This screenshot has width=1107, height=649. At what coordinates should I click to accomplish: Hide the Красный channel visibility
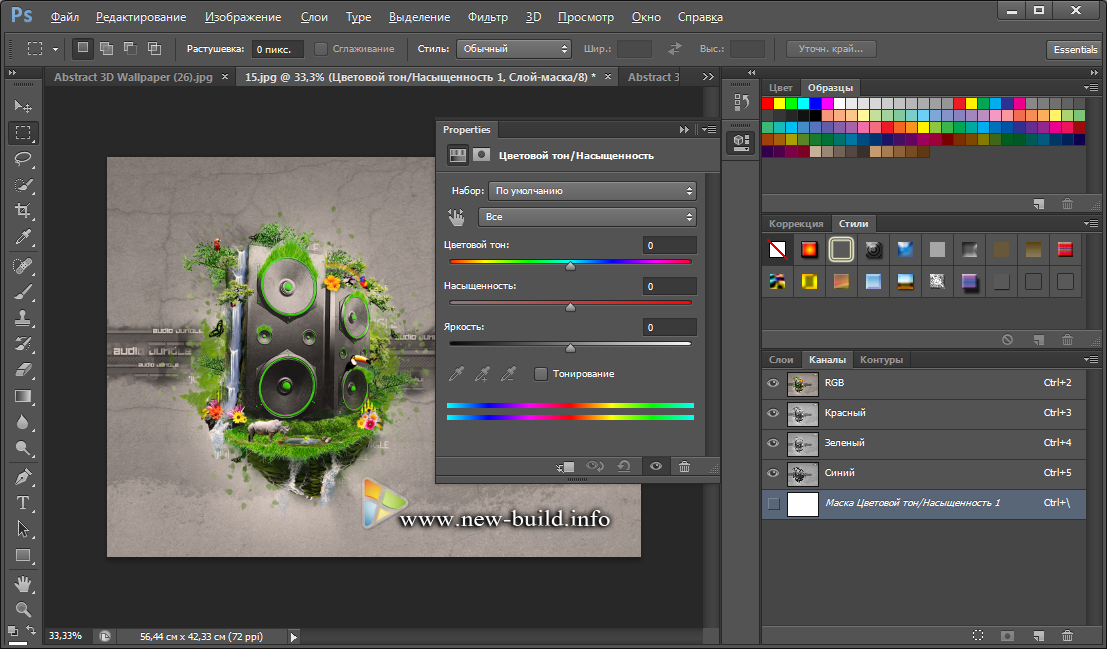point(772,413)
